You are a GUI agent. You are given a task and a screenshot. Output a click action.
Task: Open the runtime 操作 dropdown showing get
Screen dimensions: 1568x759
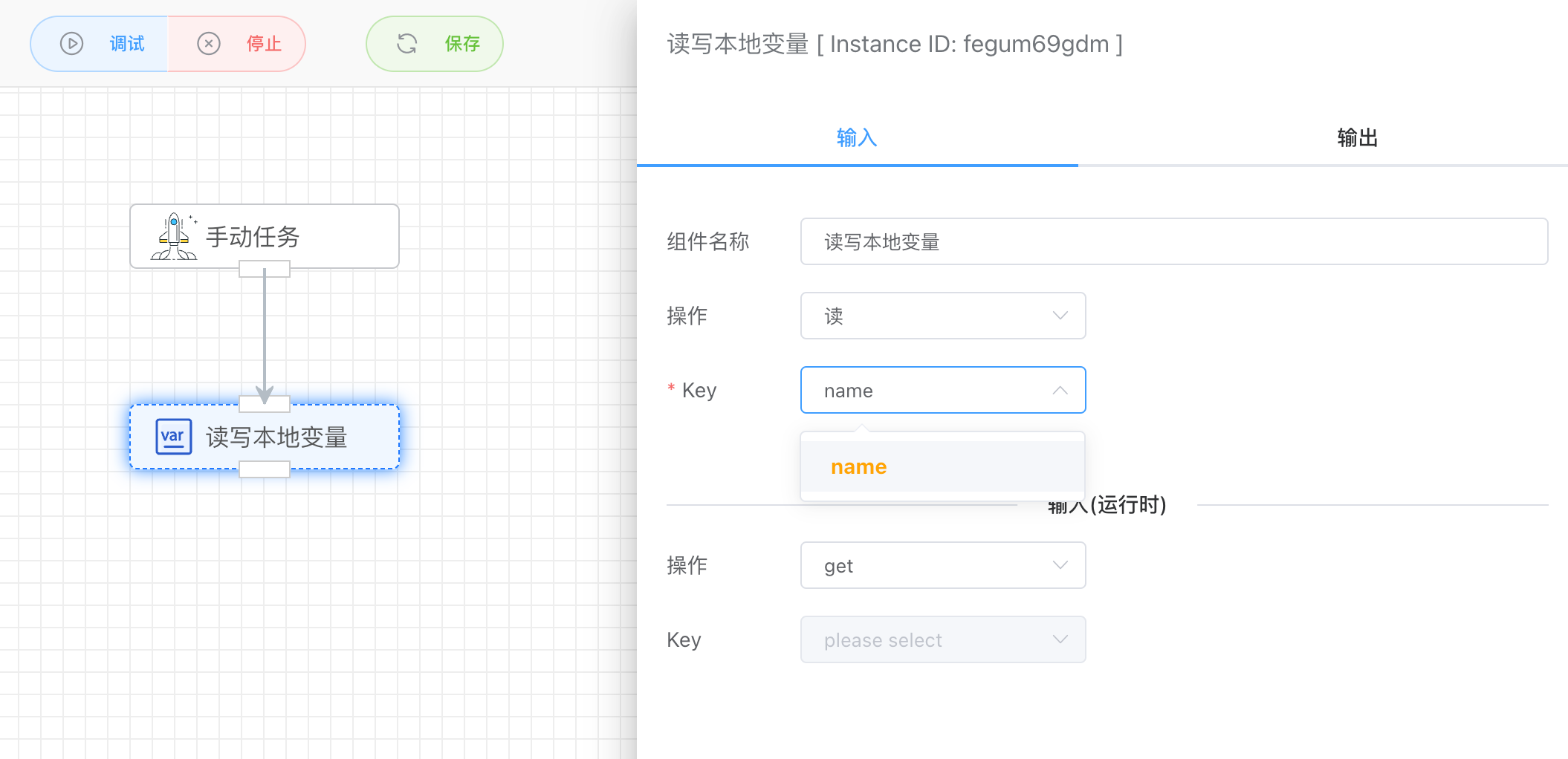tap(942, 566)
